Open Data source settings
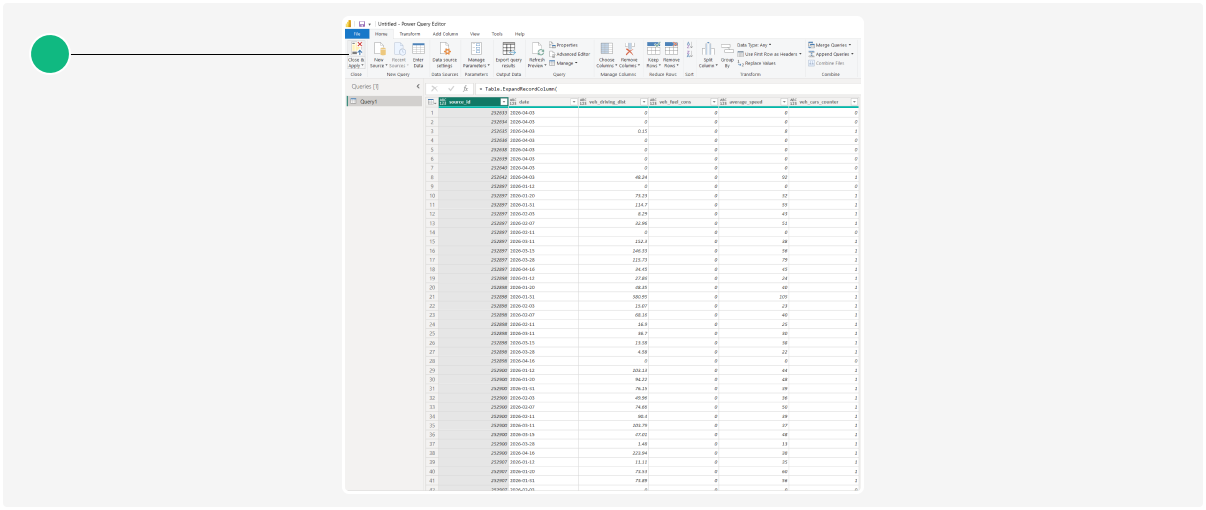The image size is (1206, 510). [x=444, y=55]
